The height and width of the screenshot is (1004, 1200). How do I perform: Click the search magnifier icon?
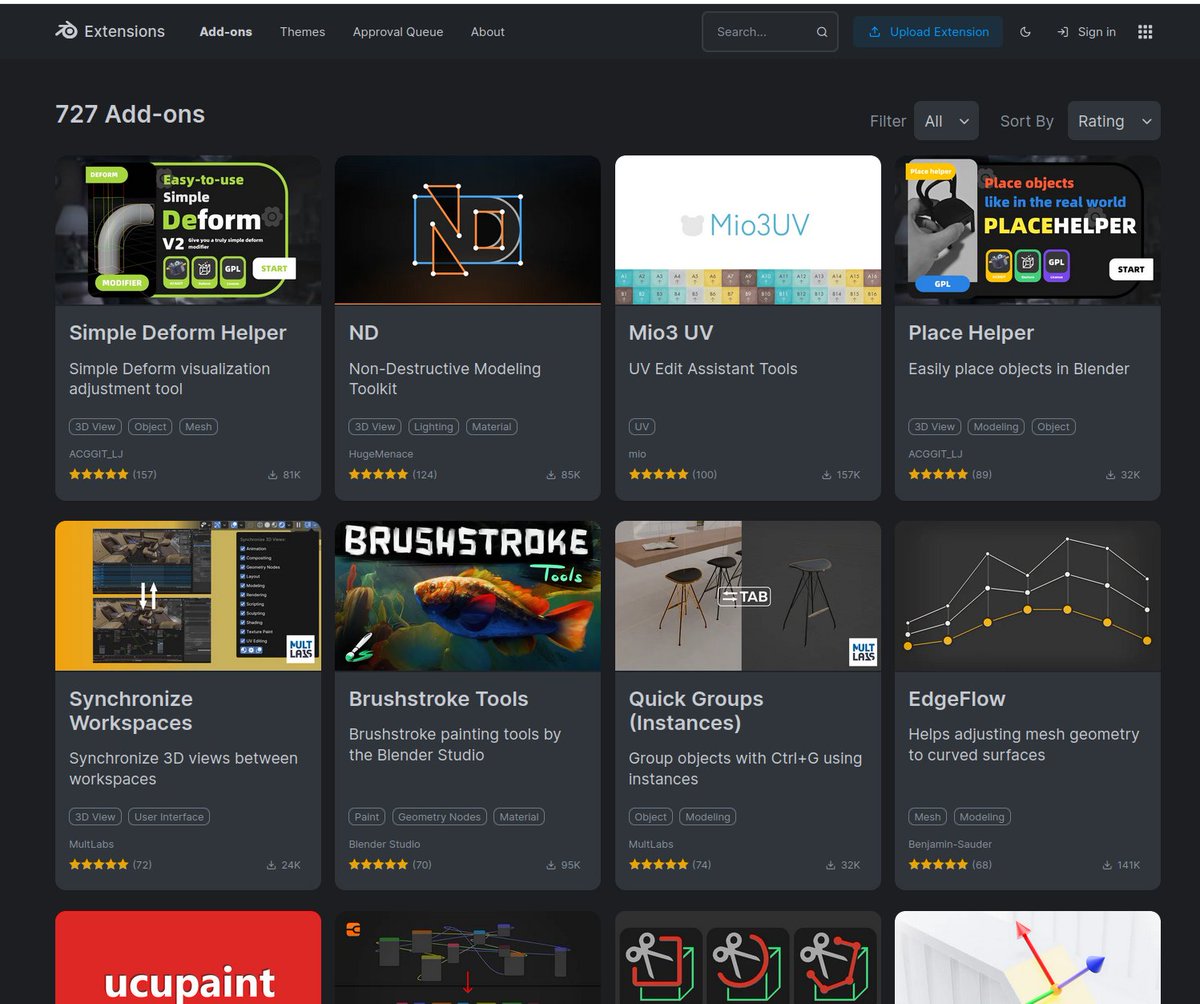pyautogui.click(x=822, y=32)
